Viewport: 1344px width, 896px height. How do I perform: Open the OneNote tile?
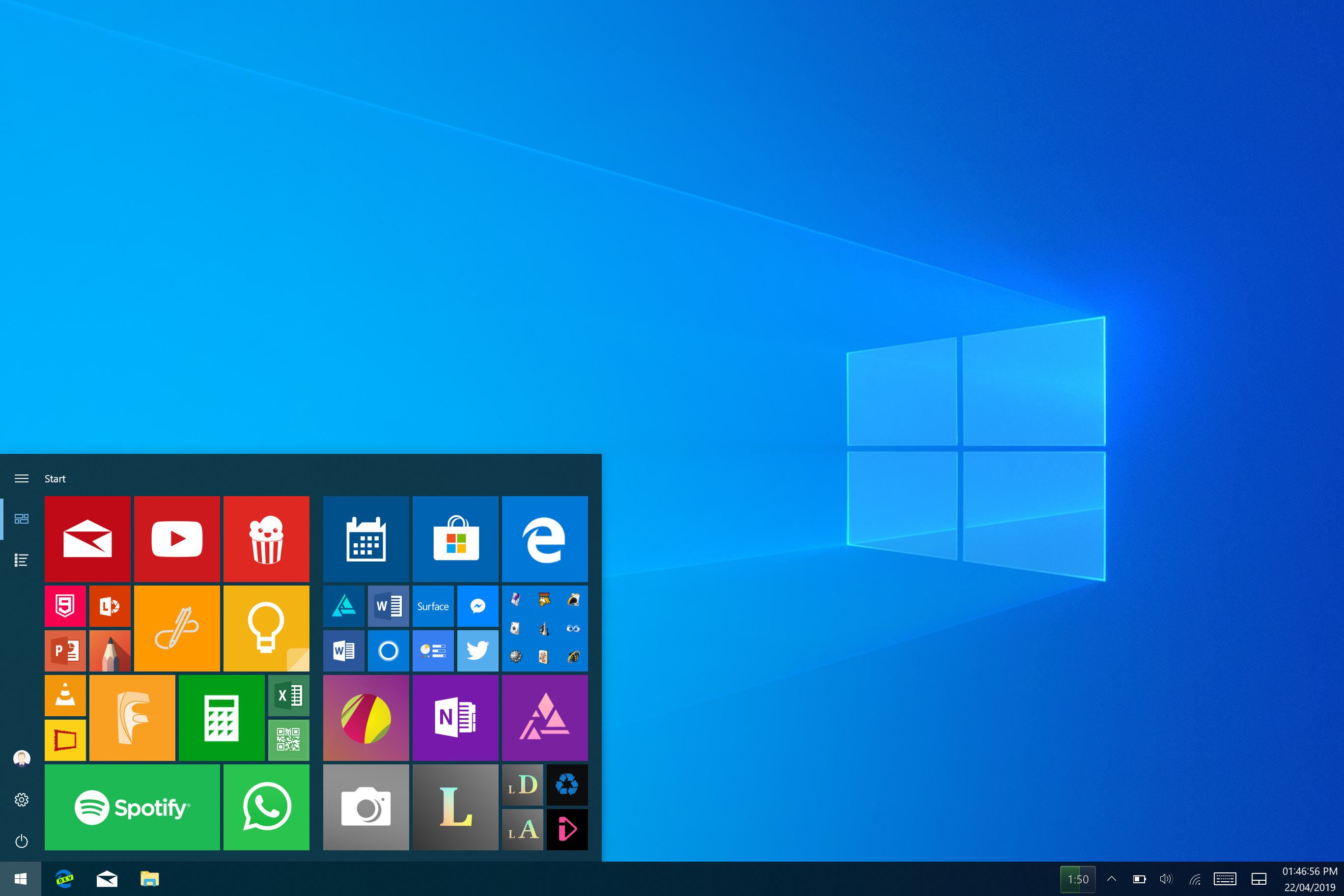pyautogui.click(x=455, y=718)
